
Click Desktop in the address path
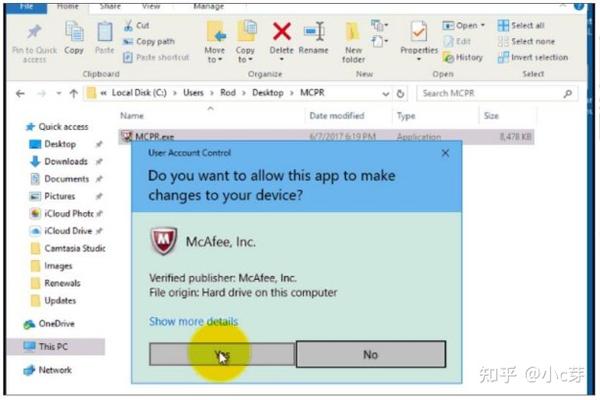pyautogui.click(x=268, y=93)
